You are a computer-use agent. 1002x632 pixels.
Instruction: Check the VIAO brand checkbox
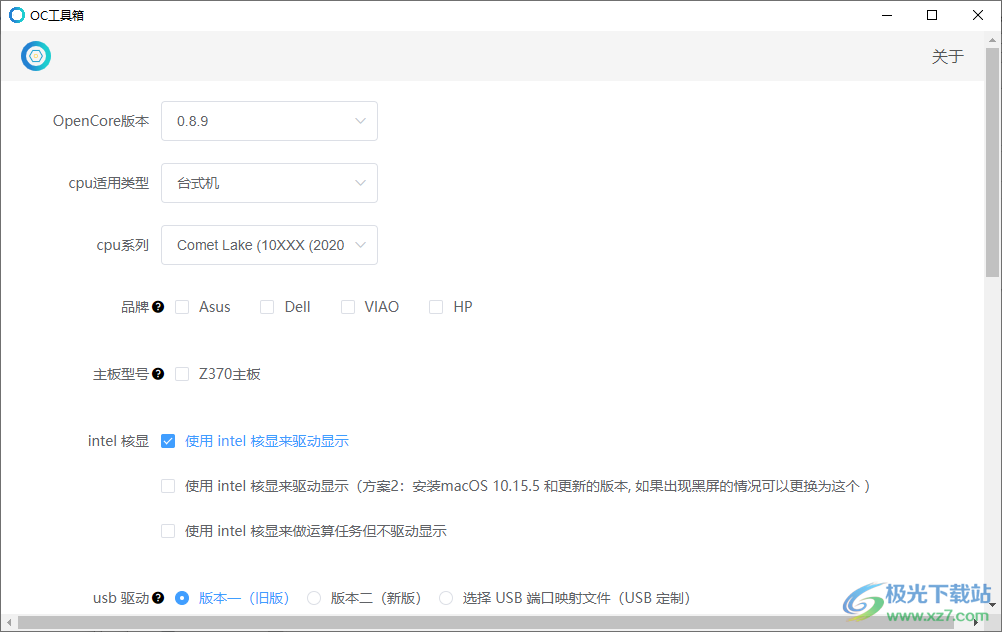pos(348,307)
